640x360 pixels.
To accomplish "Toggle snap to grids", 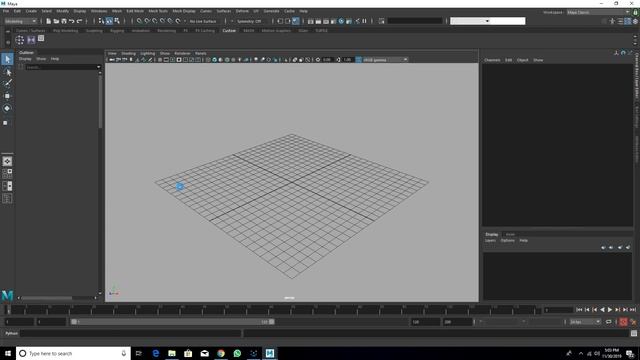I will click(x=139, y=21).
